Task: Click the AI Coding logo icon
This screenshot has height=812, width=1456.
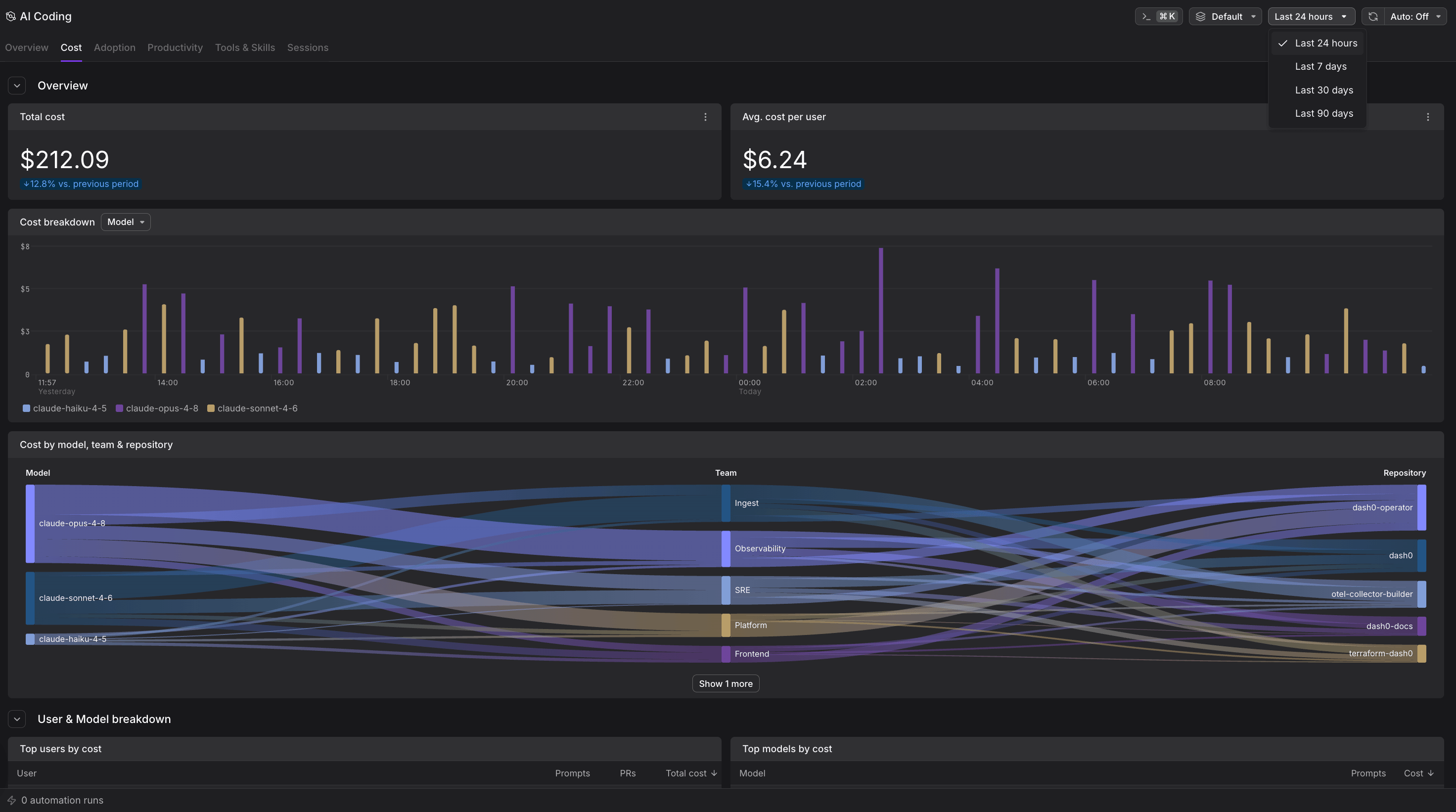Action: tap(11, 16)
